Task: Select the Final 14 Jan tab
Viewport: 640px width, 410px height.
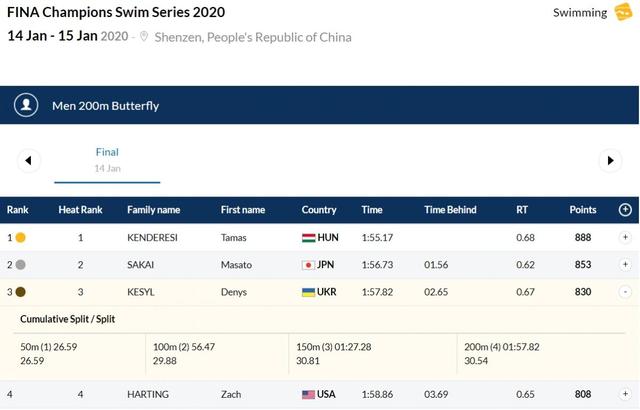Action: pos(107,160)
